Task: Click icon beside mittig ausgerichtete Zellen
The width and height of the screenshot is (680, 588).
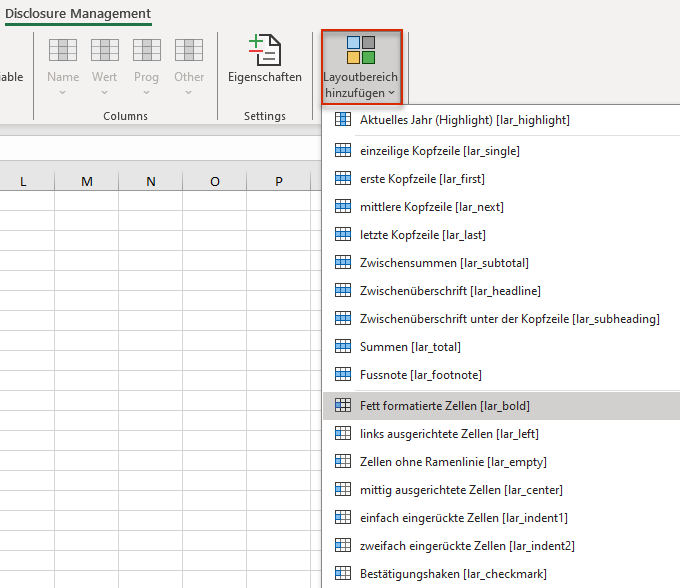Action: [x=343, y=489]
